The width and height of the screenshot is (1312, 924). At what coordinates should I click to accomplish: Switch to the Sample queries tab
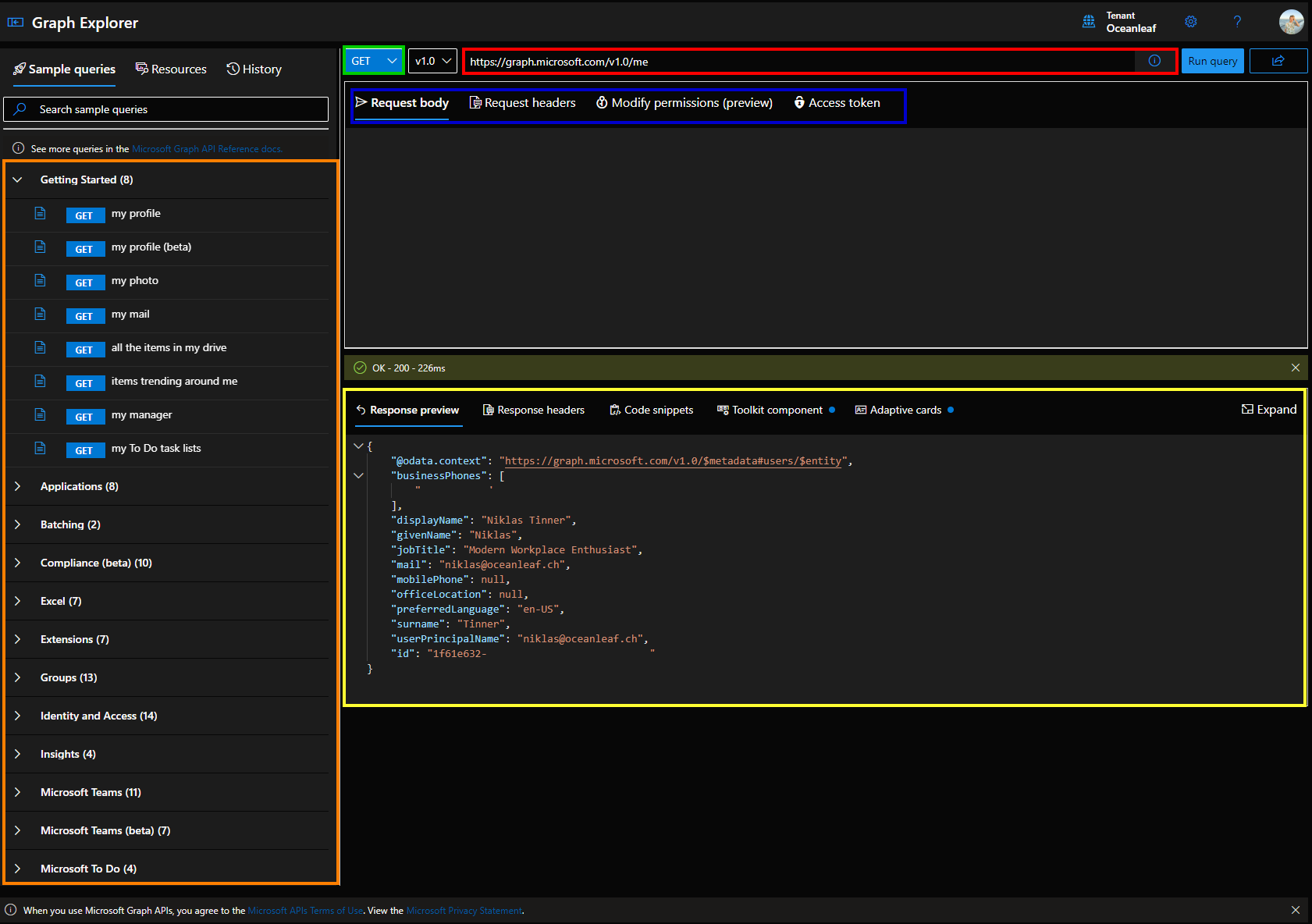coord(64,69)
